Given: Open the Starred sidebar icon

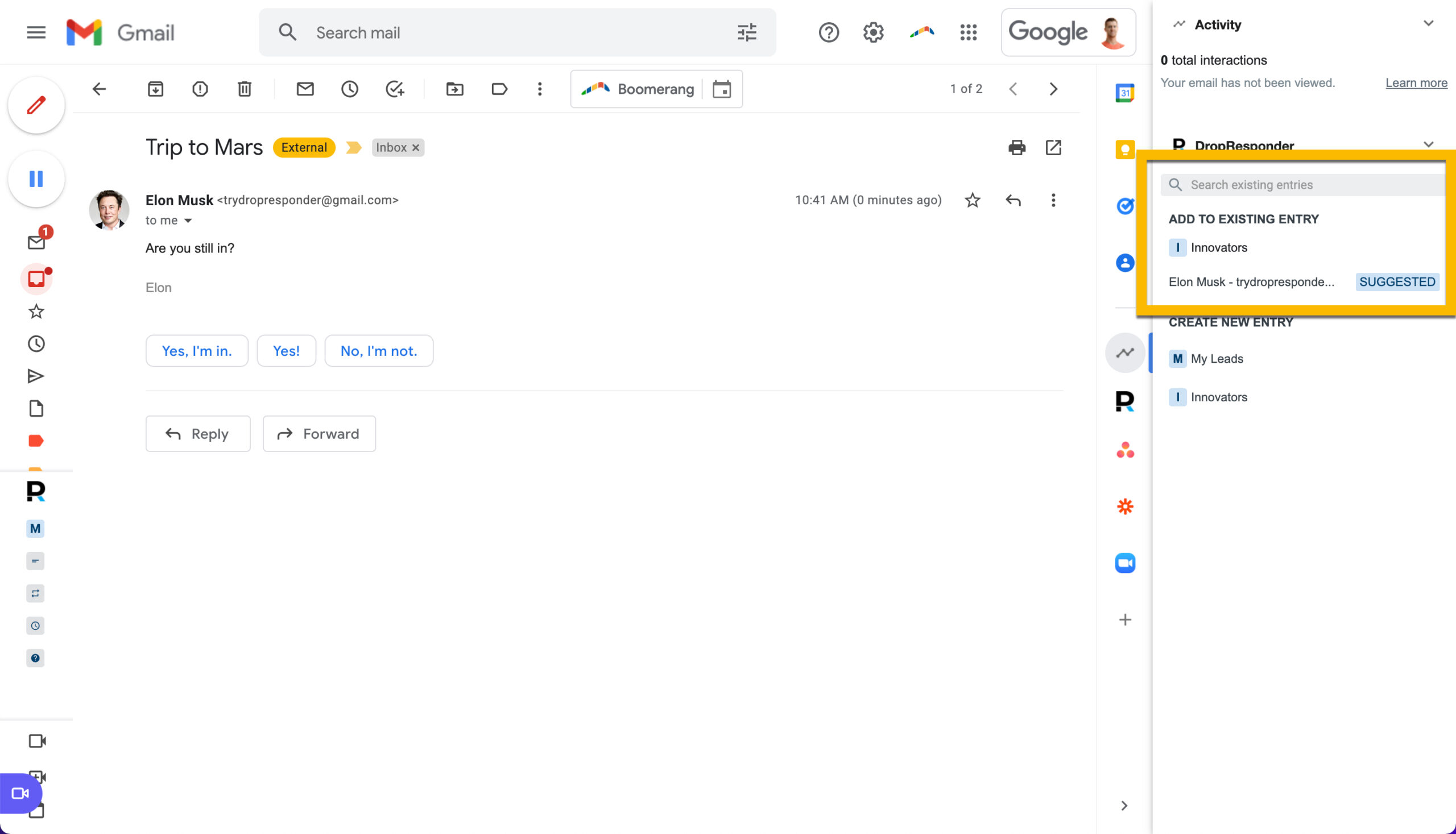Looking at the screenshot, I should [36, 312].
